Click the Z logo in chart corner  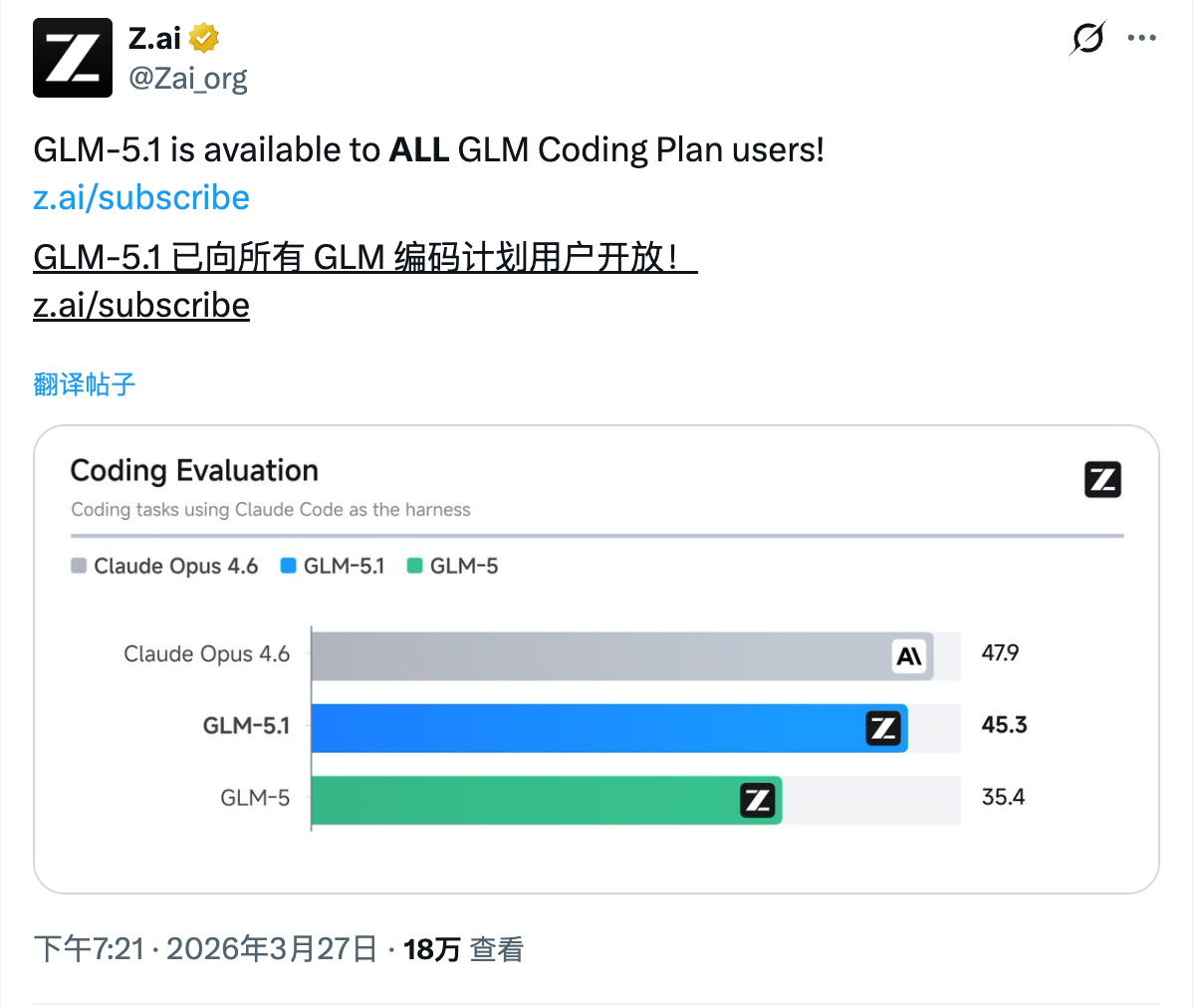(x=1102, y=480)
